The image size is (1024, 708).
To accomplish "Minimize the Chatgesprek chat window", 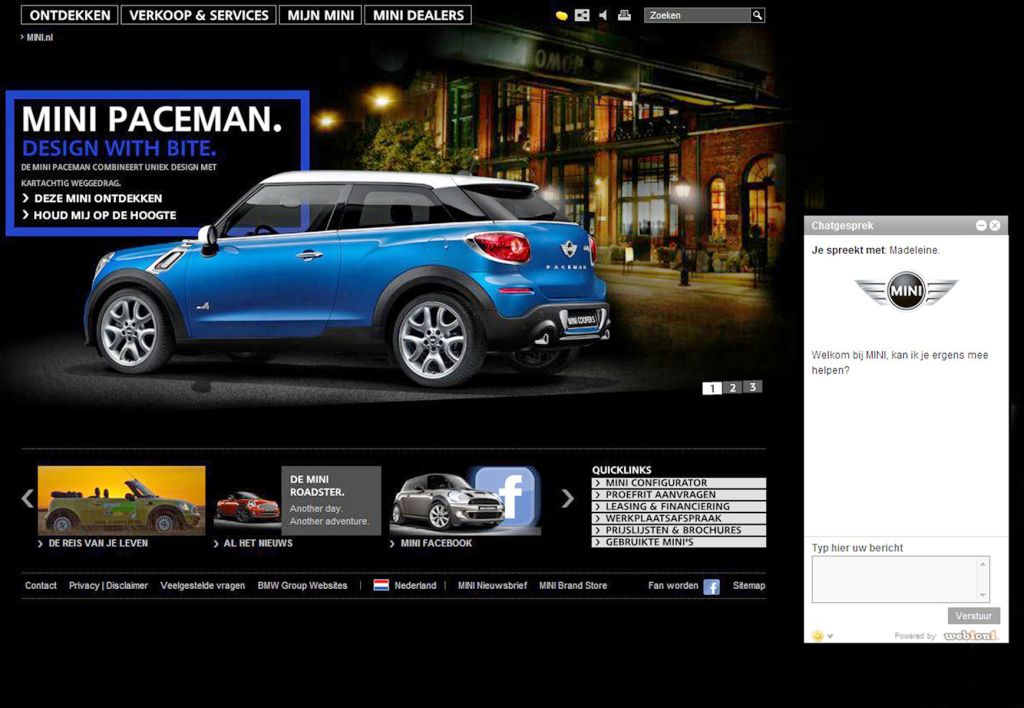I will click(x=981, y=226).
